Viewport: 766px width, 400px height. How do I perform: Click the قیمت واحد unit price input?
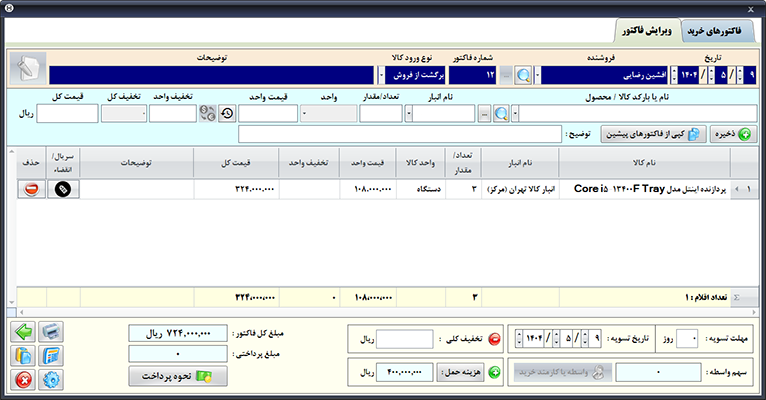[268, 114]
